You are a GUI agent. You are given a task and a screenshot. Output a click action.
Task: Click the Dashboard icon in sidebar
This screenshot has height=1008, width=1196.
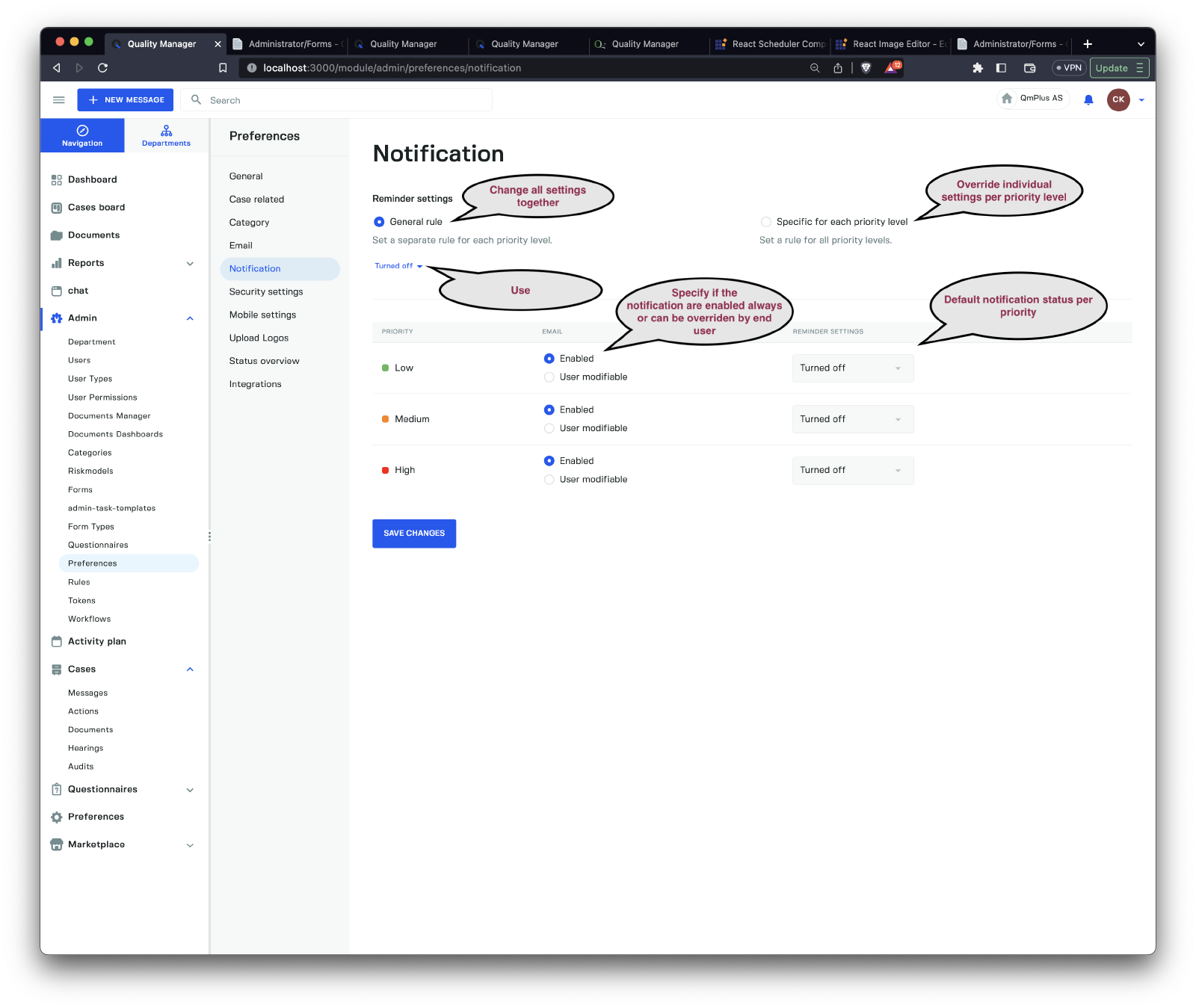click(x=56, y=180)
